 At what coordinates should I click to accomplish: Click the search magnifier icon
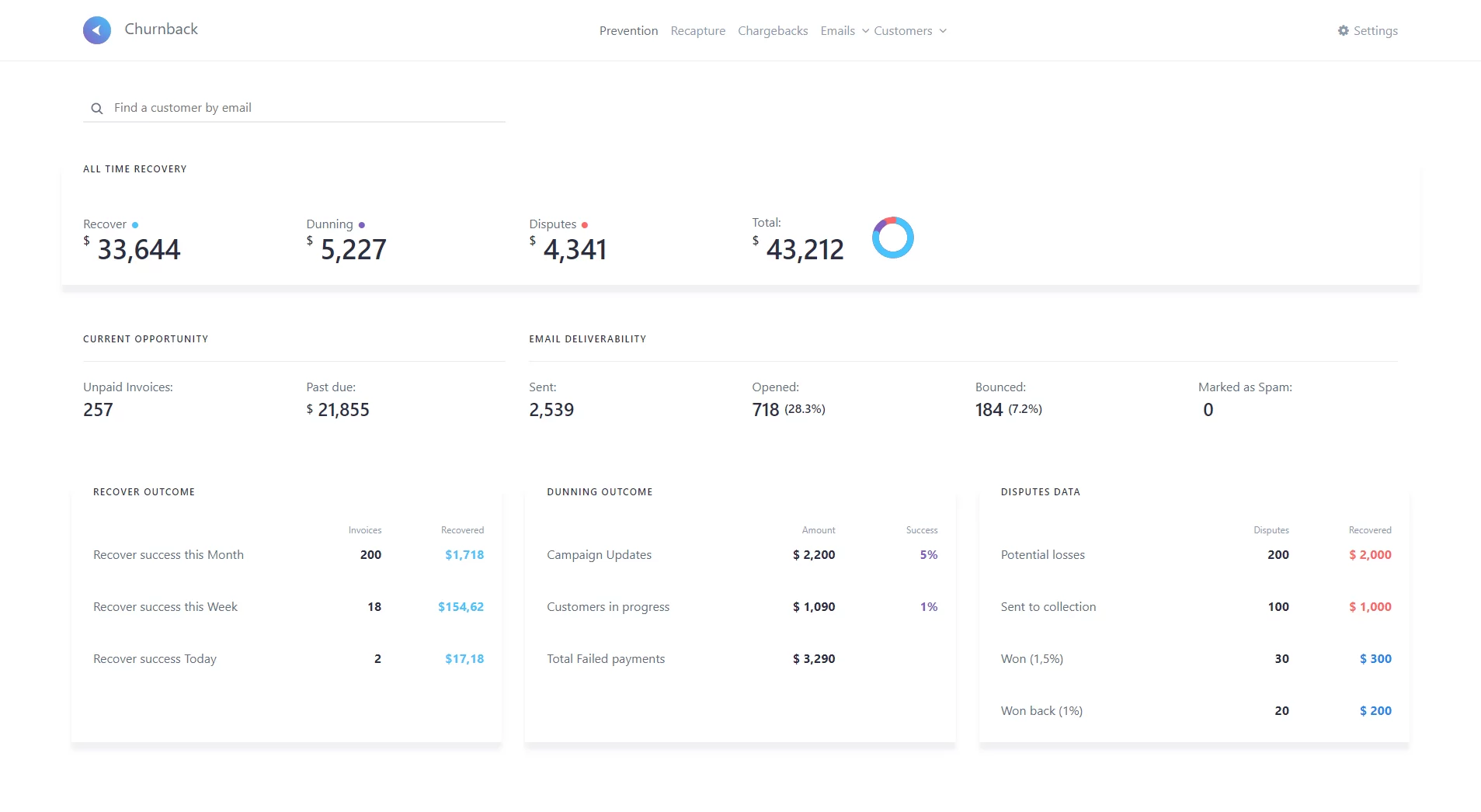(x=97, y=109)
